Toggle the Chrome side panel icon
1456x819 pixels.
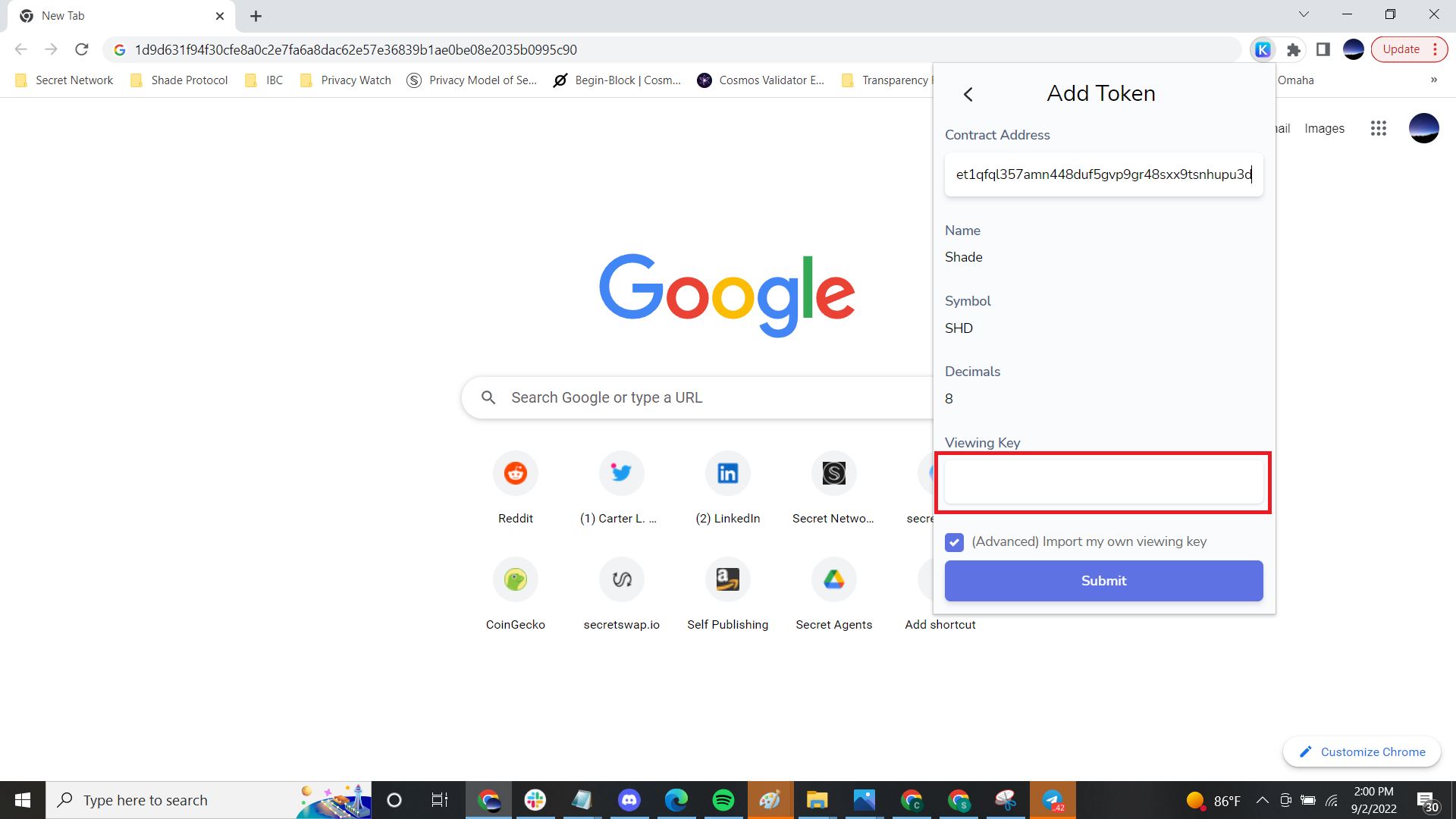point(1323,49)
